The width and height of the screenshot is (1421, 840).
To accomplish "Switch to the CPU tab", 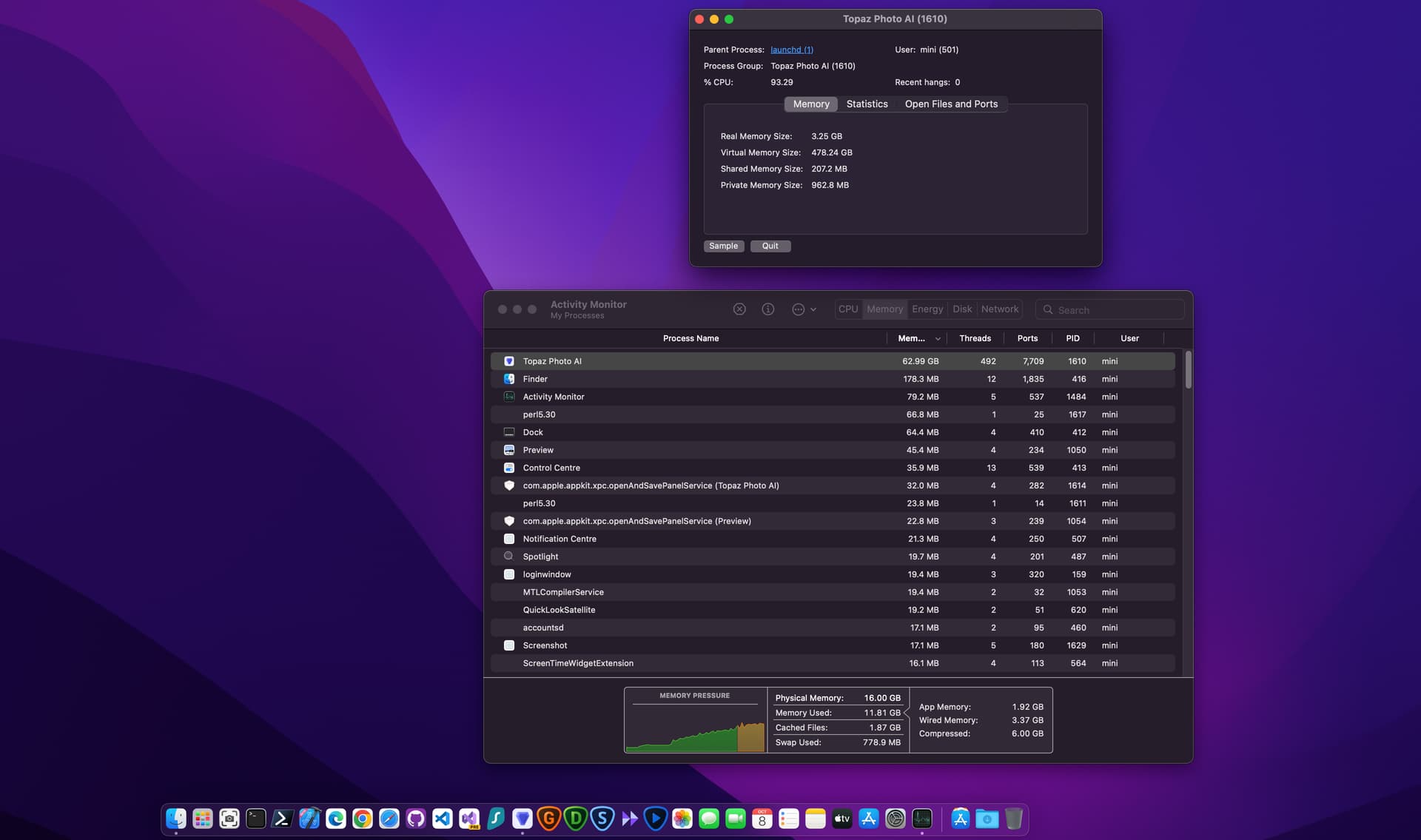I will (848, 309).
